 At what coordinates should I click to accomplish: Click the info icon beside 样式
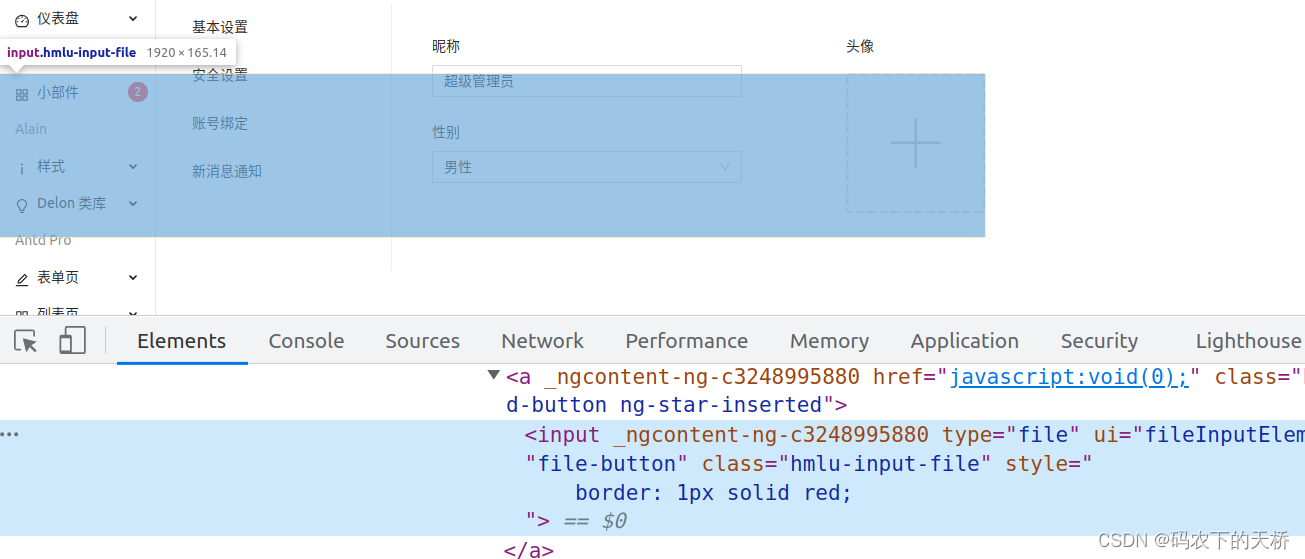pos(22,168)
